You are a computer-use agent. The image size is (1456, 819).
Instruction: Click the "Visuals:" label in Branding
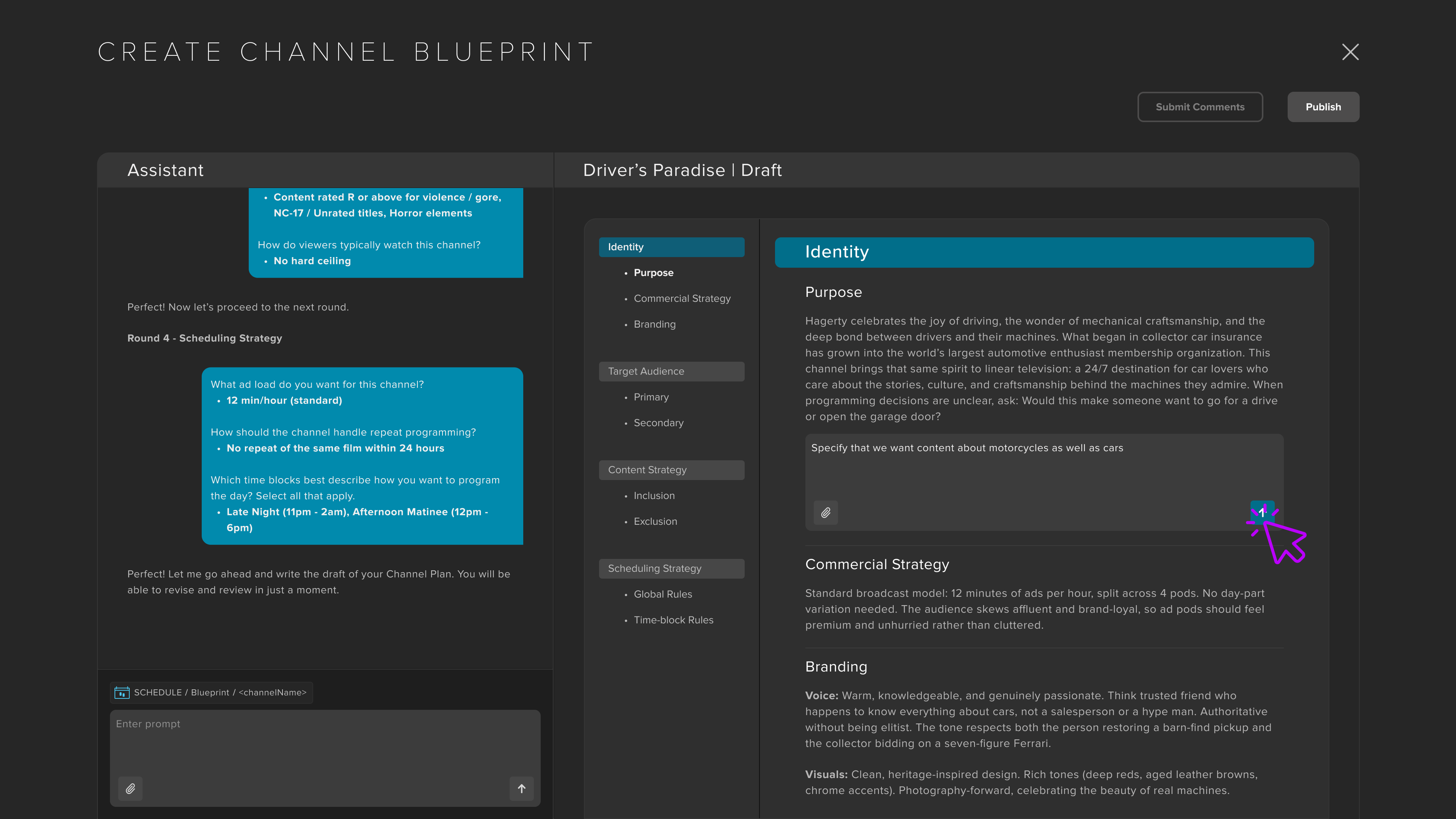click(826, 775)
